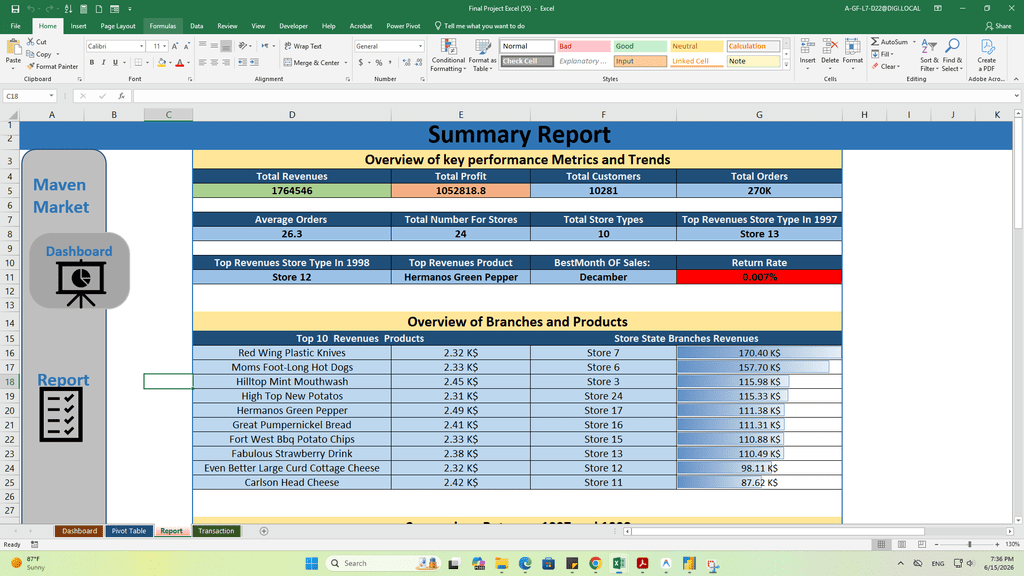This screenshot has width=1024, height=576.
Task: Expand the Name Box dropdown arrow
Action: point(52,96)
